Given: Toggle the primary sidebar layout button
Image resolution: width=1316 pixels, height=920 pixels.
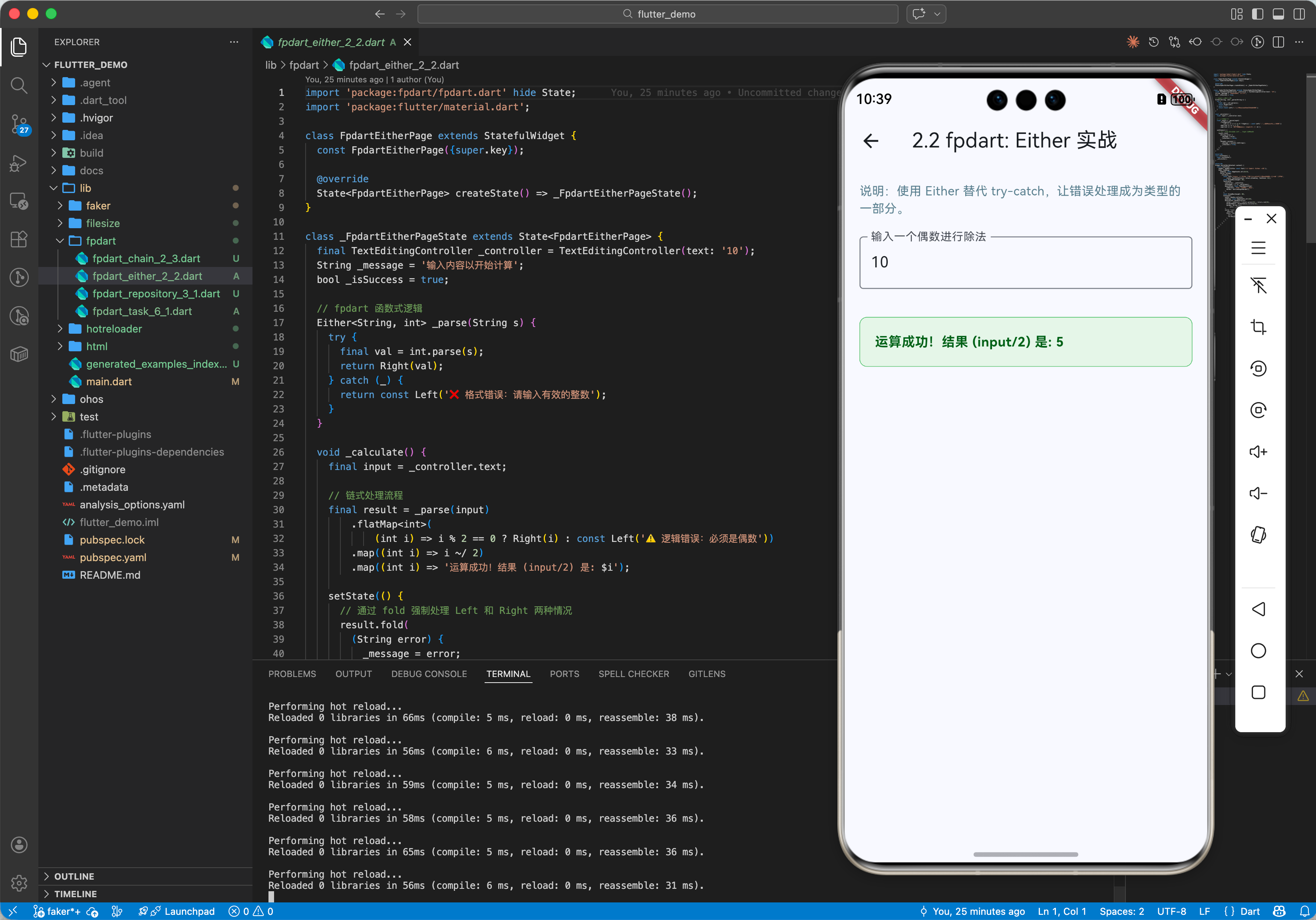Looking at the screenshot, I should pos(1257,14).
